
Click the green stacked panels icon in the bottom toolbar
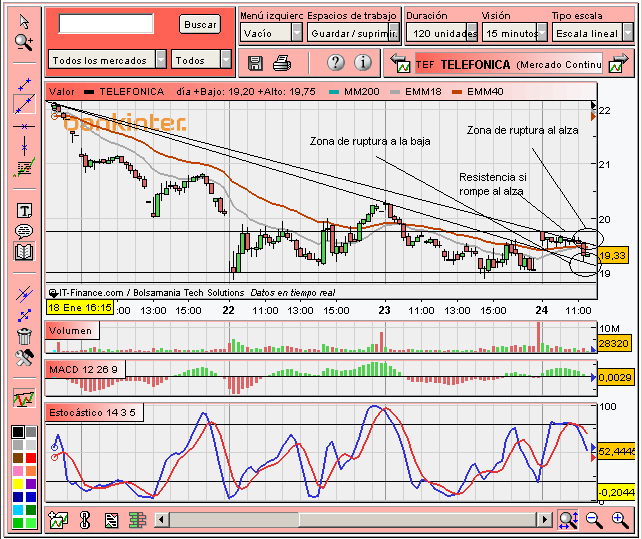138,520
